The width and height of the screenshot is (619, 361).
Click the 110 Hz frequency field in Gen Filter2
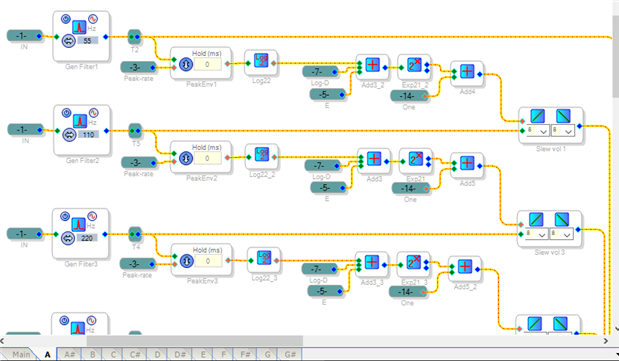coord(88,135)
